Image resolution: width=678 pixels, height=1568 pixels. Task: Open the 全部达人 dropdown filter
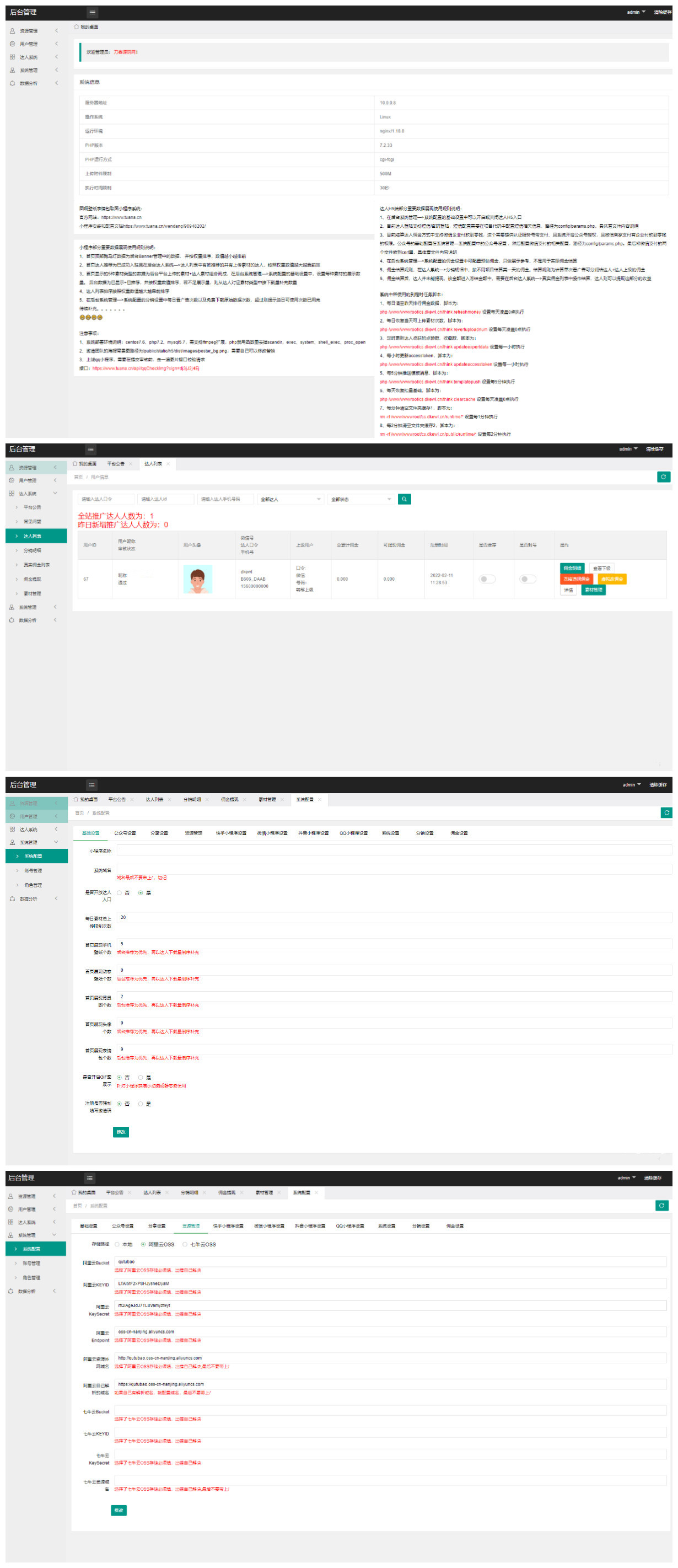[x=290, y=499]
